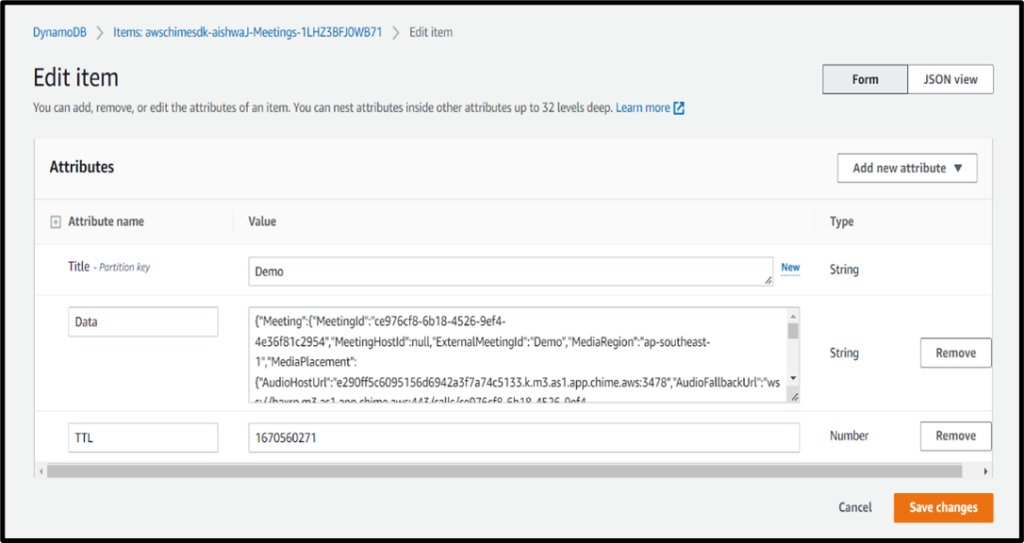Click the external link icon beside Learn more
The image size is (1024, 543).
[x=679, y=108]
